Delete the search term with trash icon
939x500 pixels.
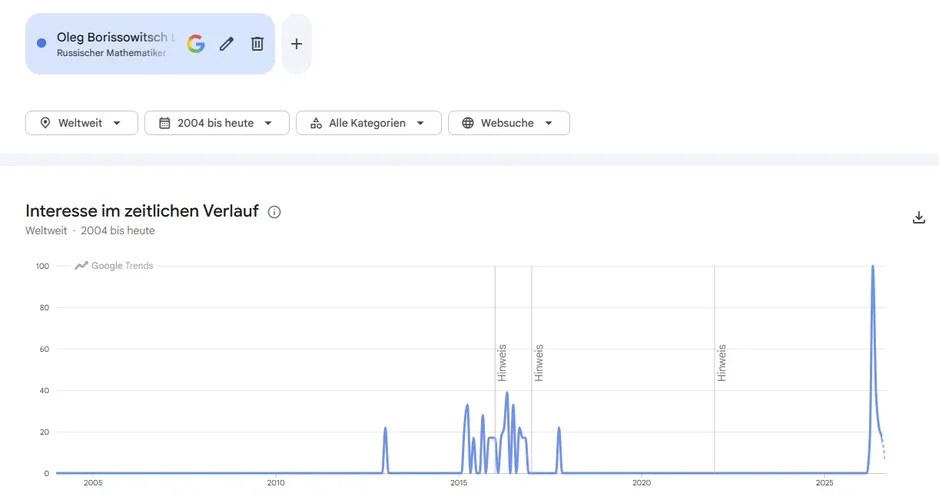pos(257,44)
